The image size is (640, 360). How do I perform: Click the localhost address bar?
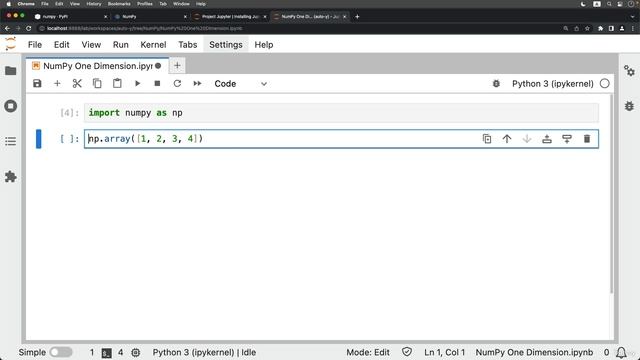pyautogui.click(x=298, y=29)
